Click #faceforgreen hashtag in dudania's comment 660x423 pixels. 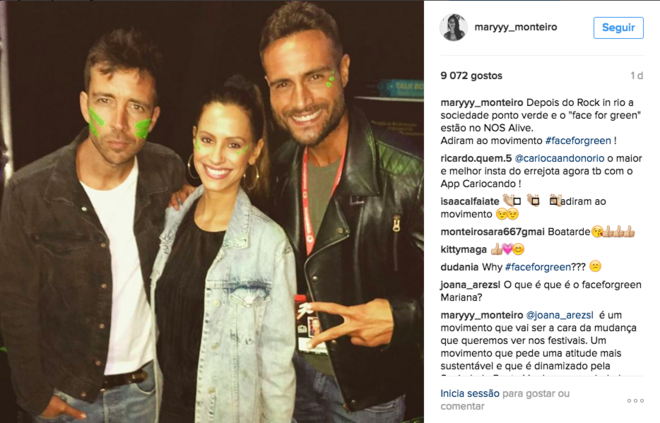[538, 267]
